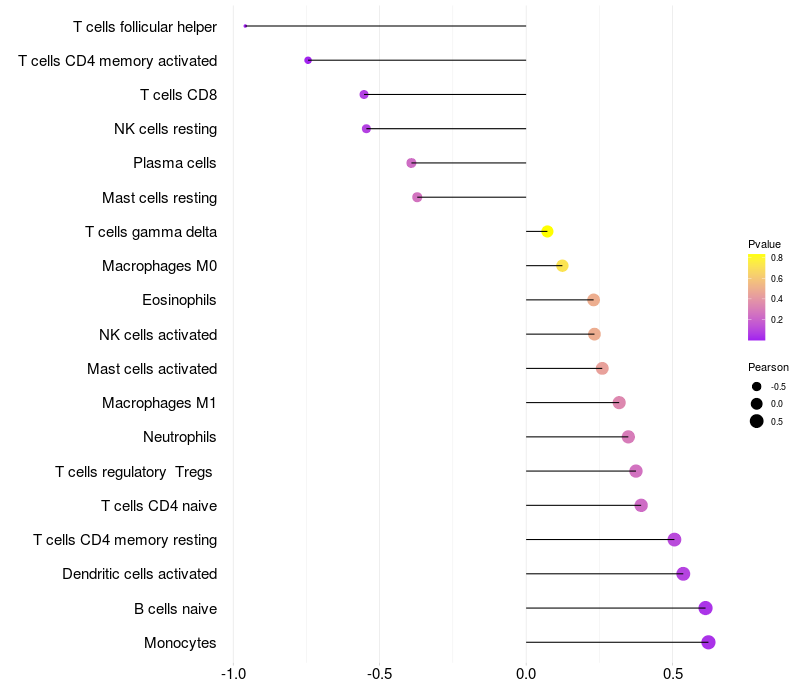Click the -0.5 x-axis tick label

tap(380, 674)
